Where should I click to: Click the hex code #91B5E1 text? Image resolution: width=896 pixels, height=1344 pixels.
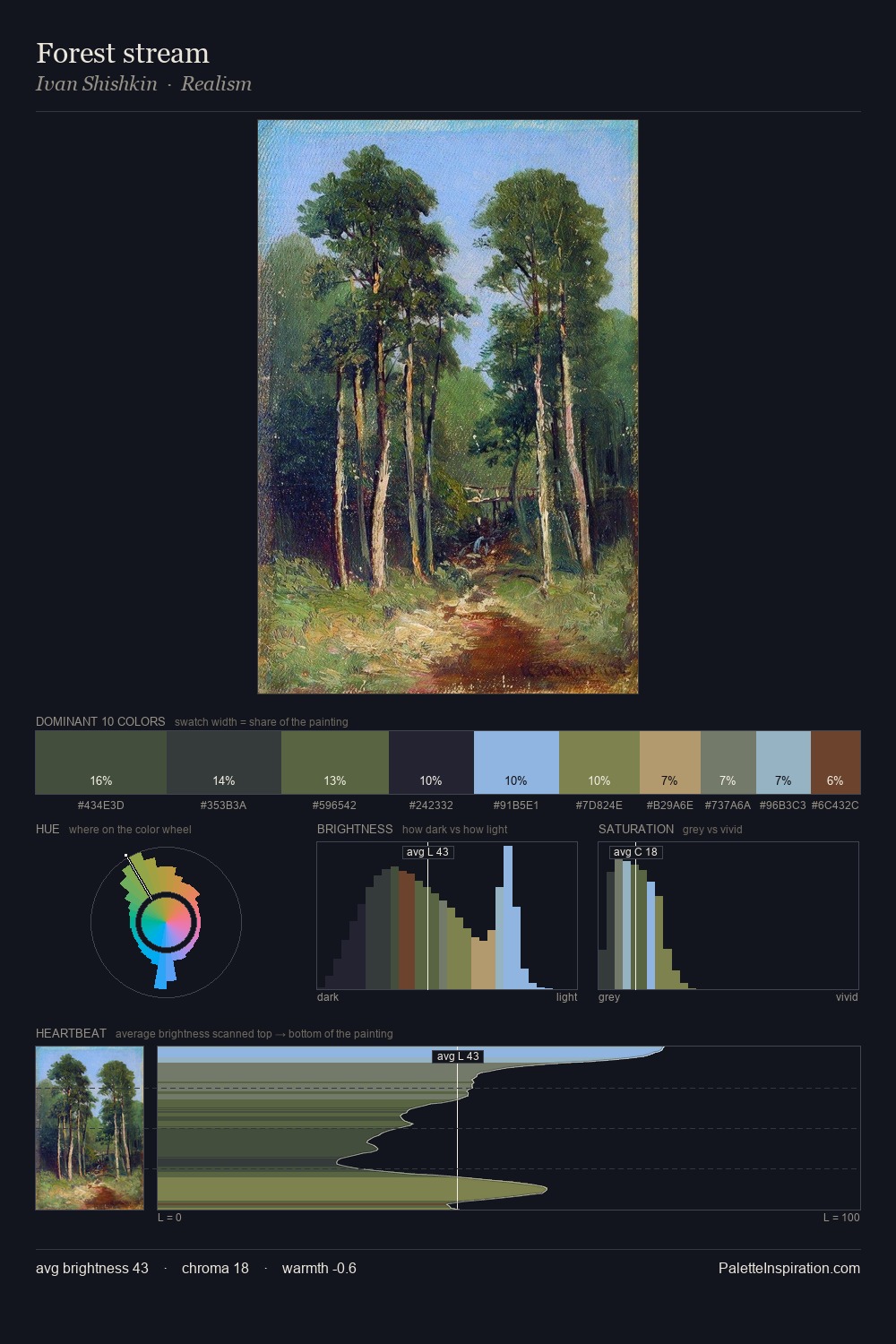[x=516, y=806]
